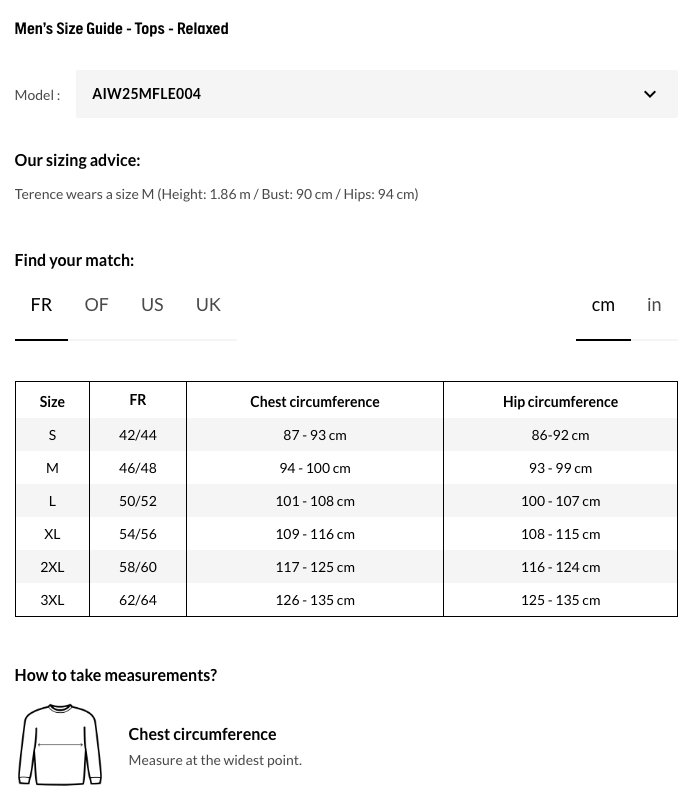Switch measurements to inches
This screenshot has width=694, height=805.
654,305
